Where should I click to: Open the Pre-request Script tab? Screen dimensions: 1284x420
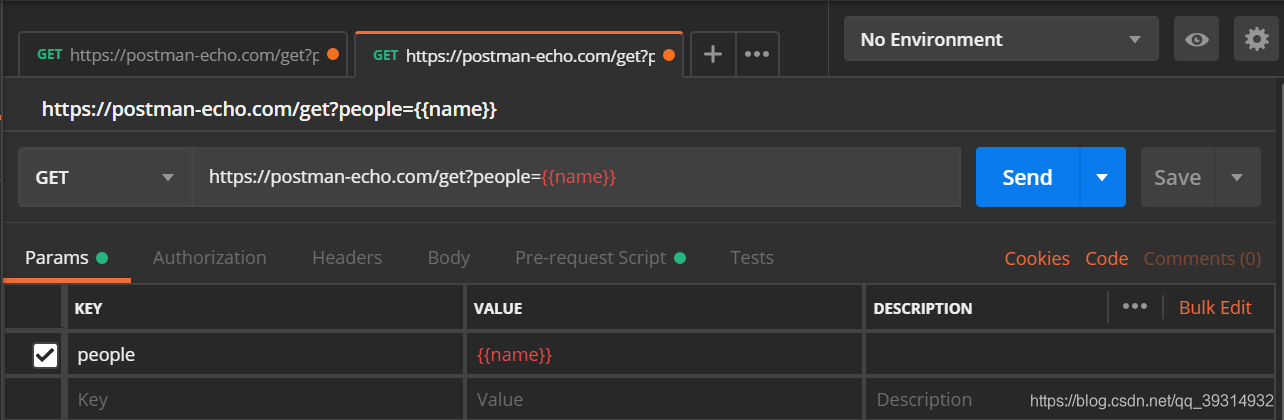coord(600,258)
